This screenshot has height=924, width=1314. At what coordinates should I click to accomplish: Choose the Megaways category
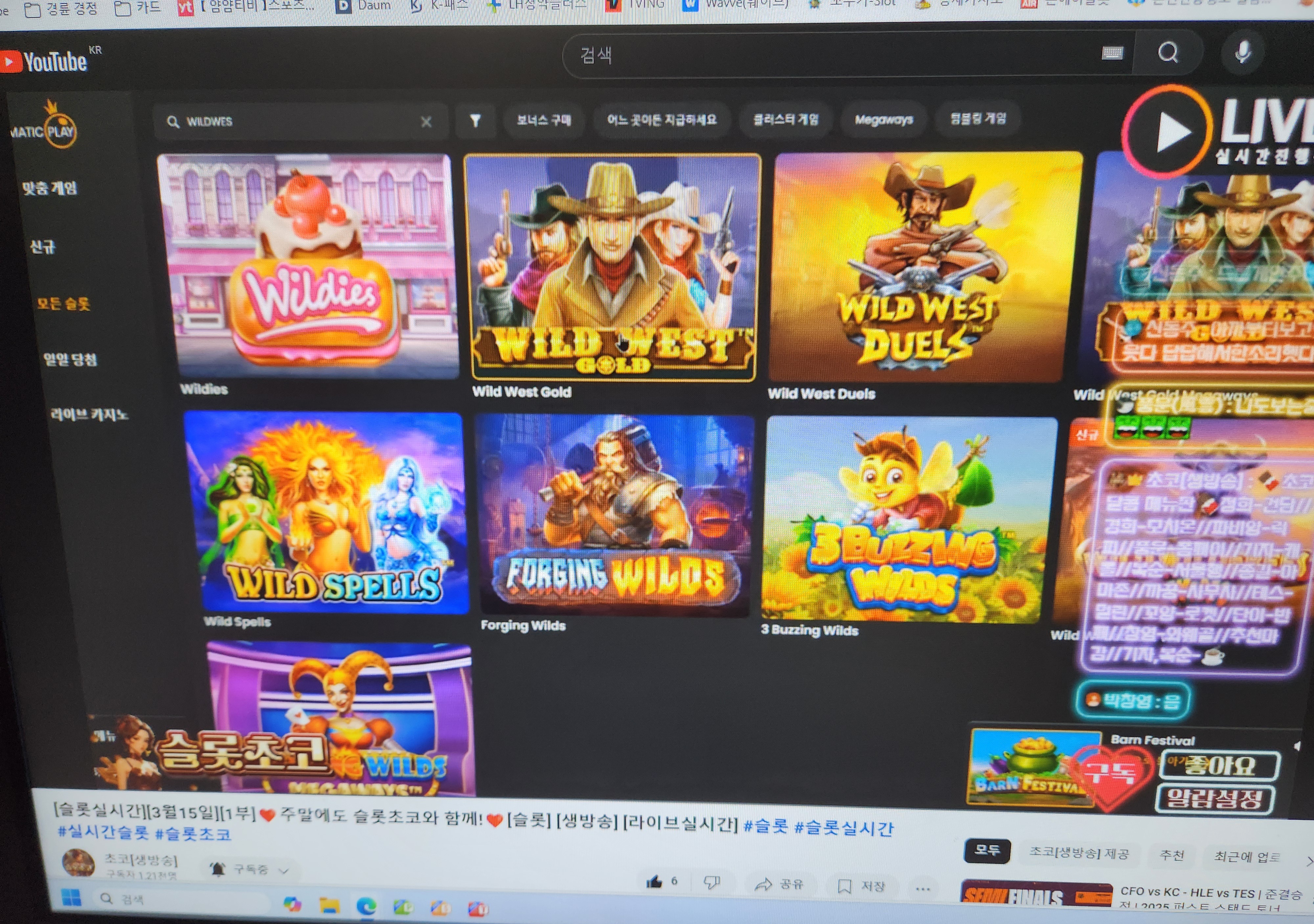(x=884, y=120)
